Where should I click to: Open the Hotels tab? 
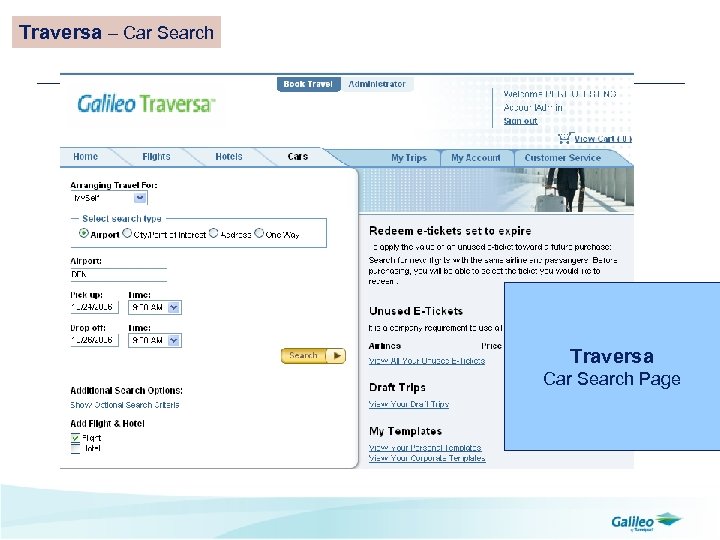tap(229, 157)
